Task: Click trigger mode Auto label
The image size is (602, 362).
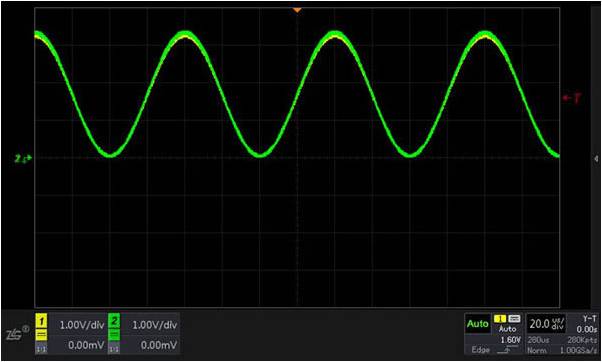Action: pos(507,329)
